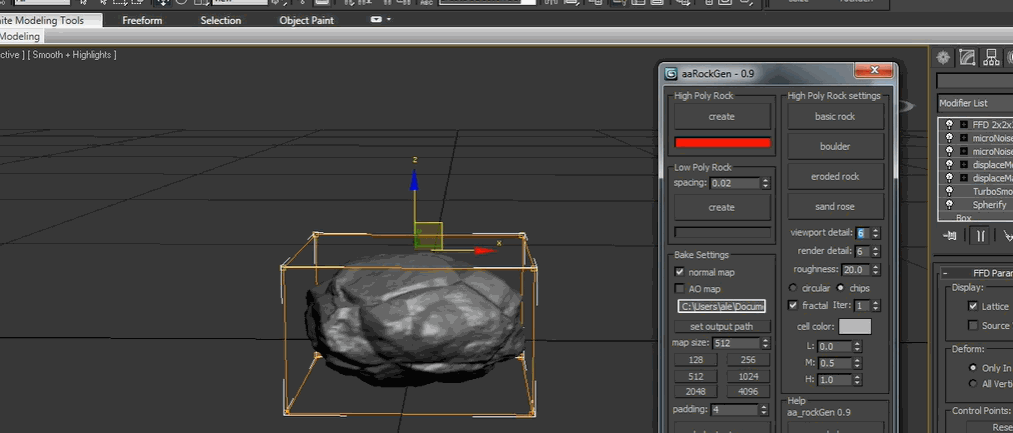Set map size with the 256 button
Screen dimensions: 1013x433
749,360
